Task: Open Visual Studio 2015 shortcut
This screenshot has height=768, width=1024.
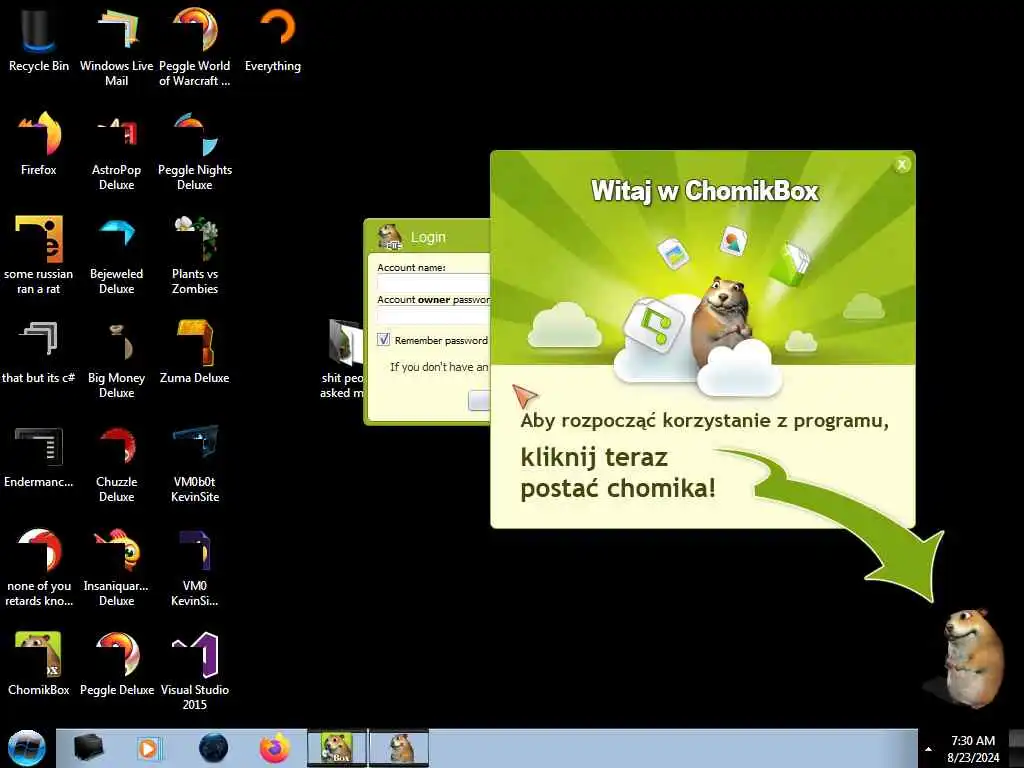Action: (x=195, y=671)
